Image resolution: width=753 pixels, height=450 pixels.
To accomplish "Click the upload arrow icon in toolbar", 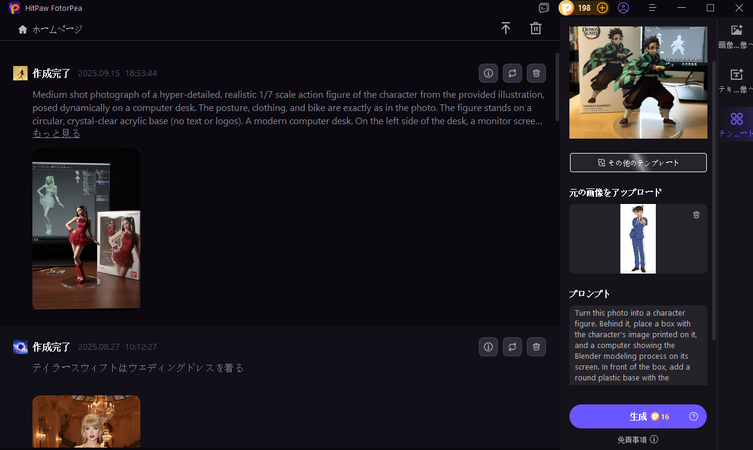I will (506, 28).
